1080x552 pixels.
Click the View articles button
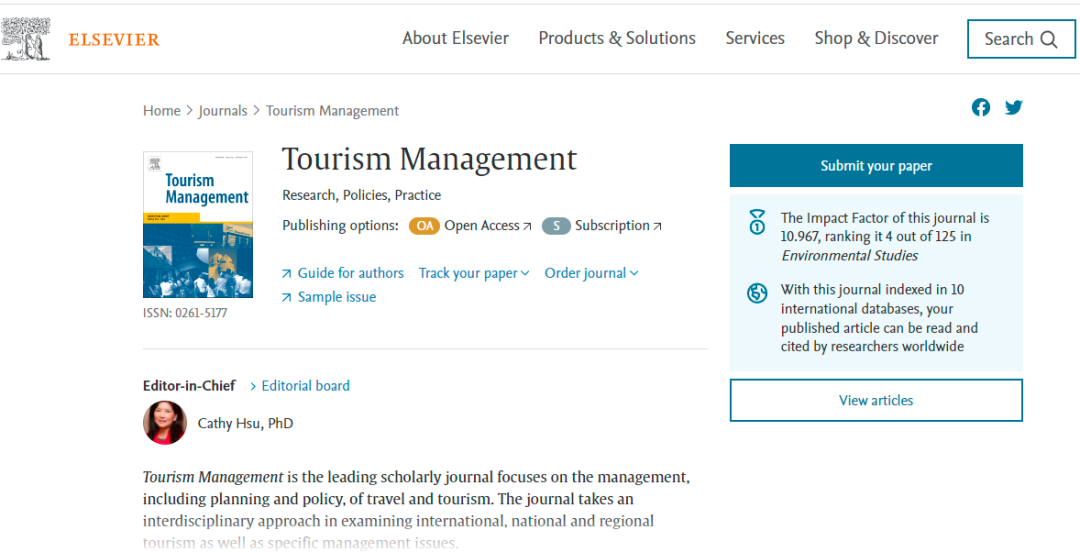[876, 400]
